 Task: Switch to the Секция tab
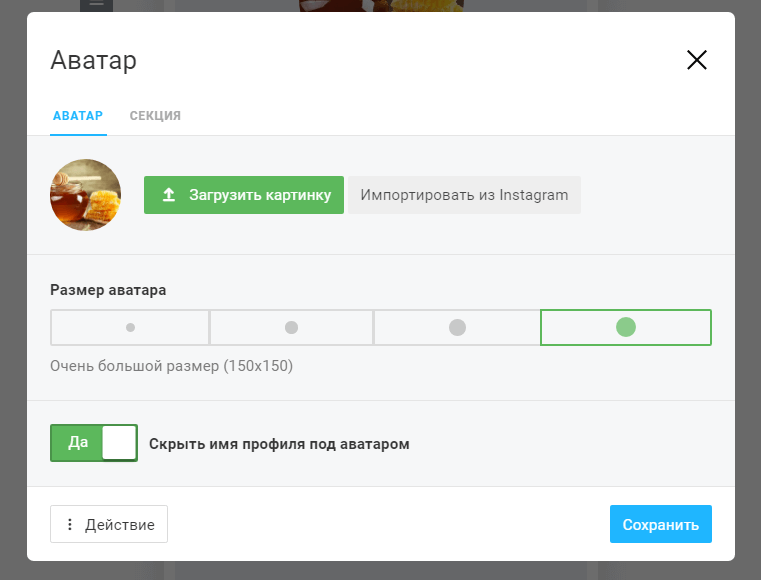click(155, 116)
